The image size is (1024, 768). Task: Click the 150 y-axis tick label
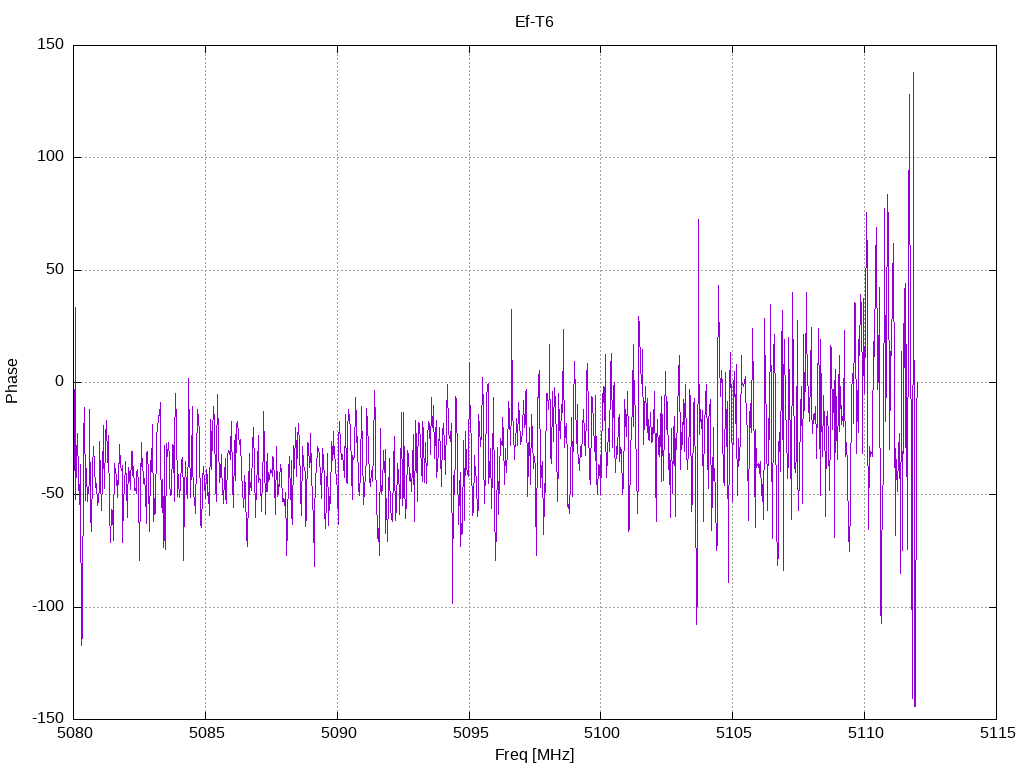click(51, 44)
